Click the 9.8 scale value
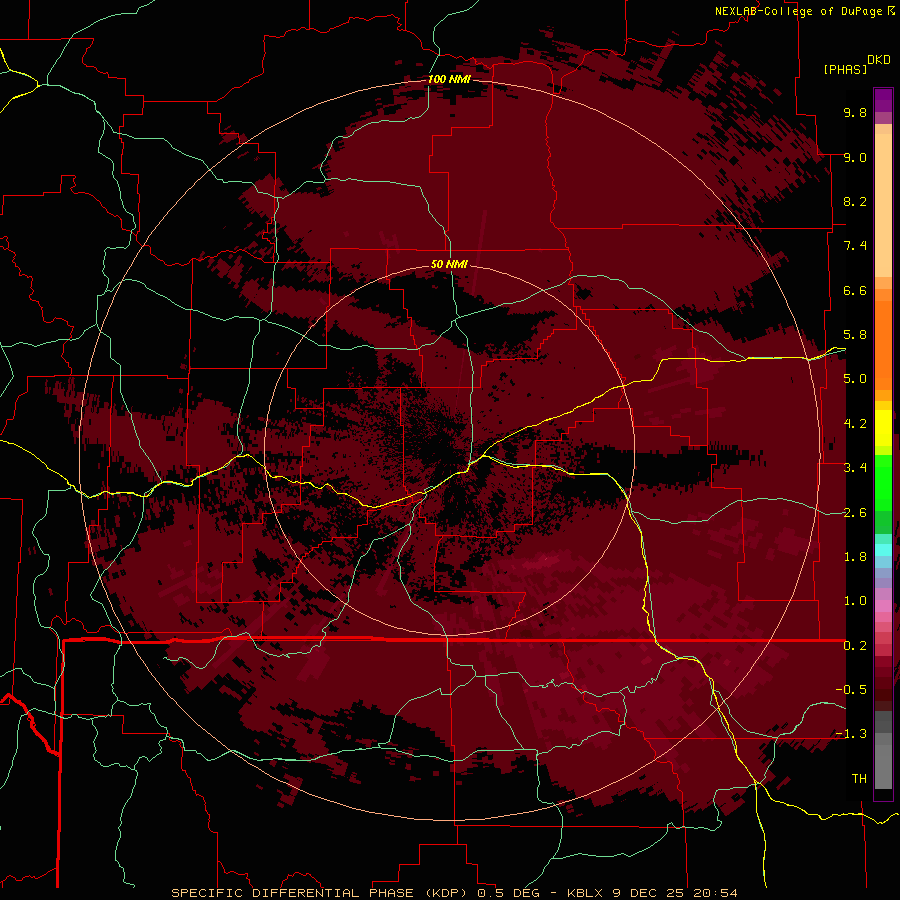The width and height of the screenshot is (900, 900). (x=855, y=112)
